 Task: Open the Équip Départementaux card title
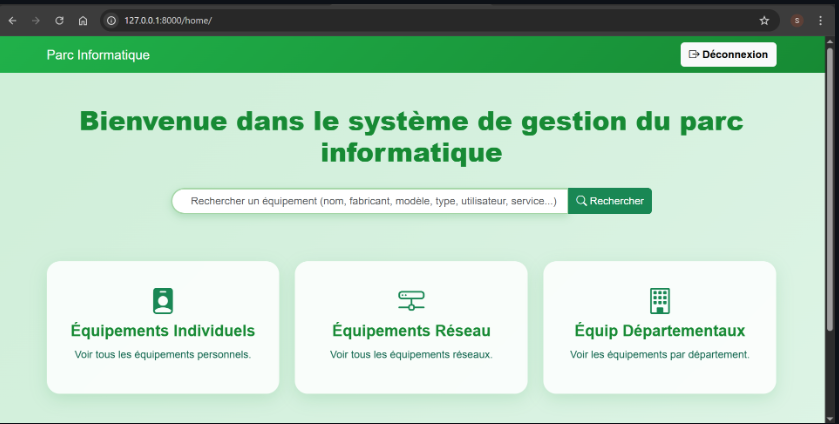tap(660, 330)
